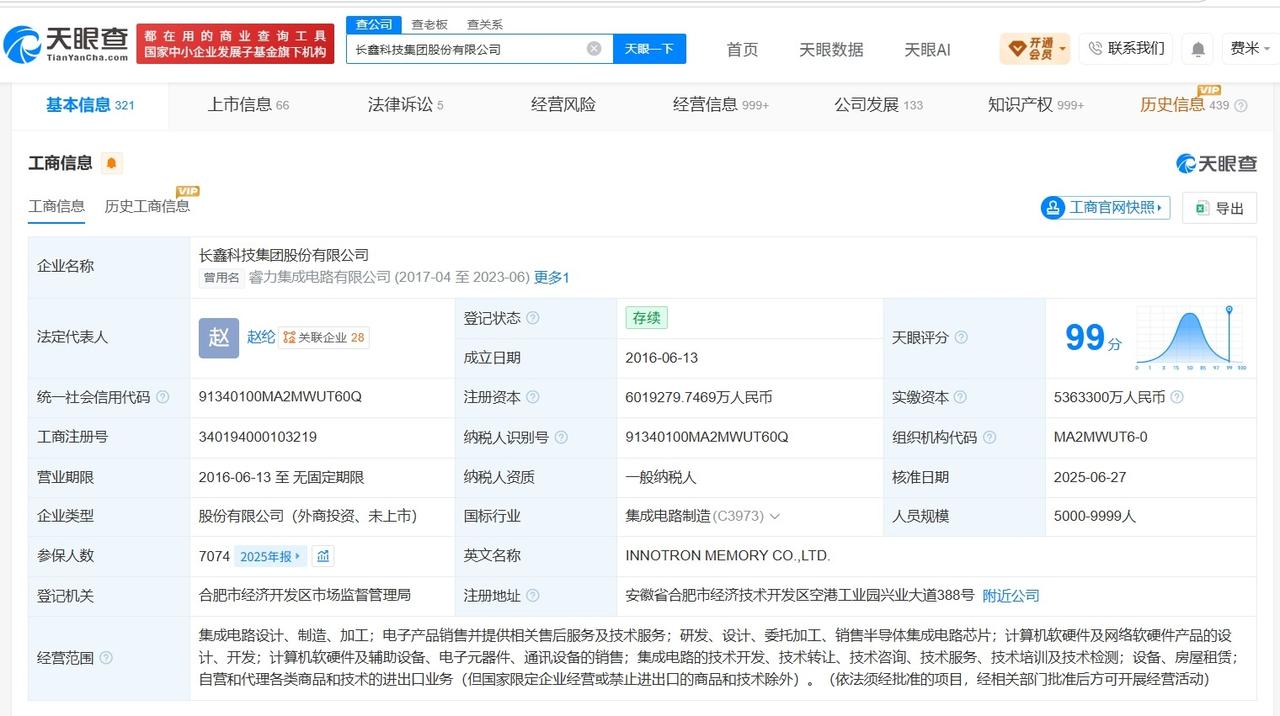Open the 首页 navigation link

742,49
